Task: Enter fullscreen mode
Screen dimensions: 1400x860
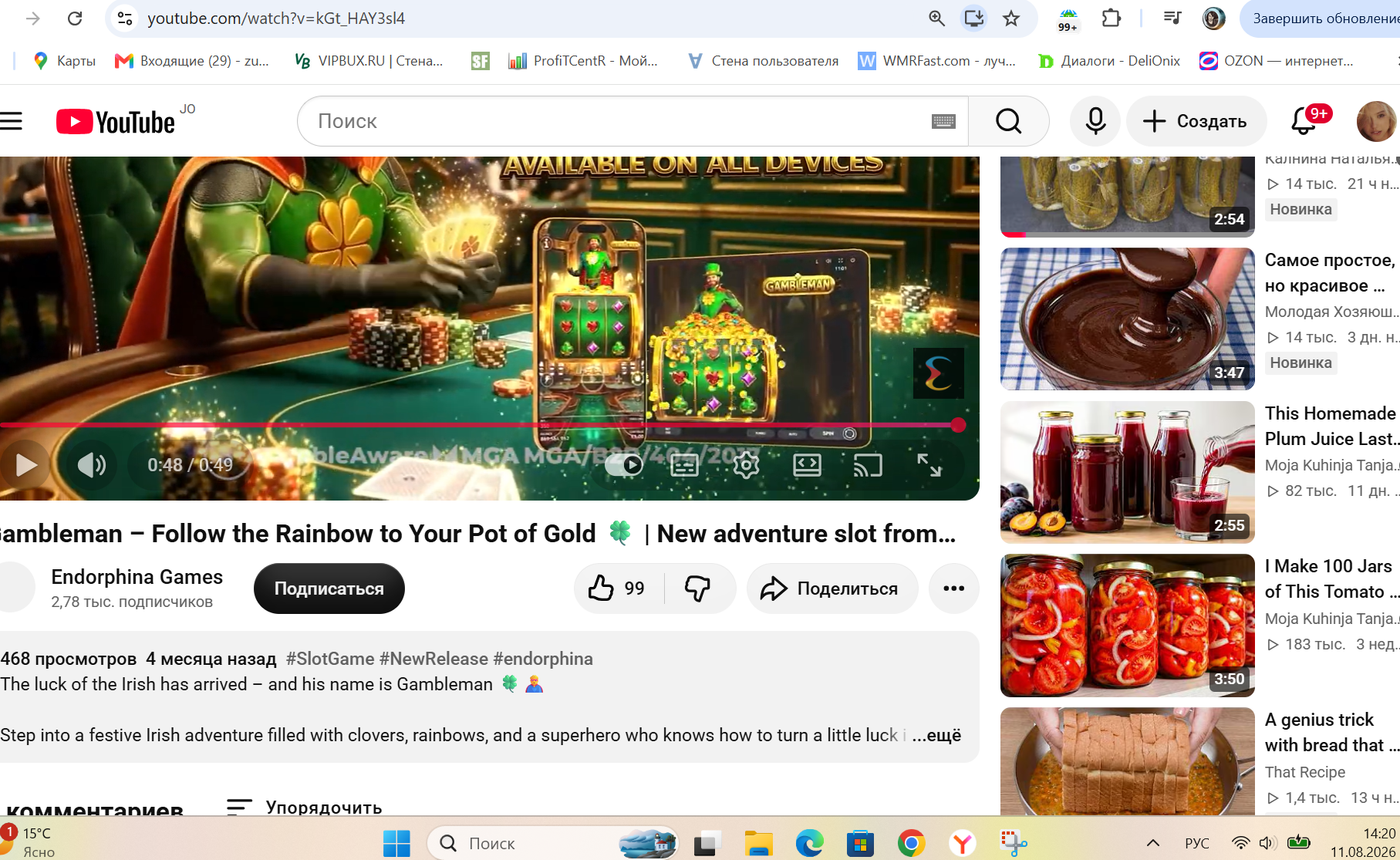Action: click(x=929, y=464)
